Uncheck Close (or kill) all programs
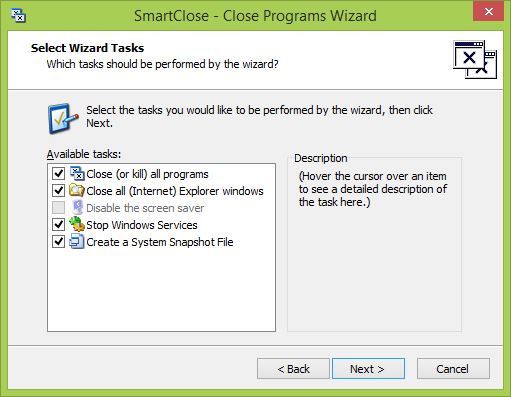Viewport: 511px width, 397px height. tap(58, 174)
